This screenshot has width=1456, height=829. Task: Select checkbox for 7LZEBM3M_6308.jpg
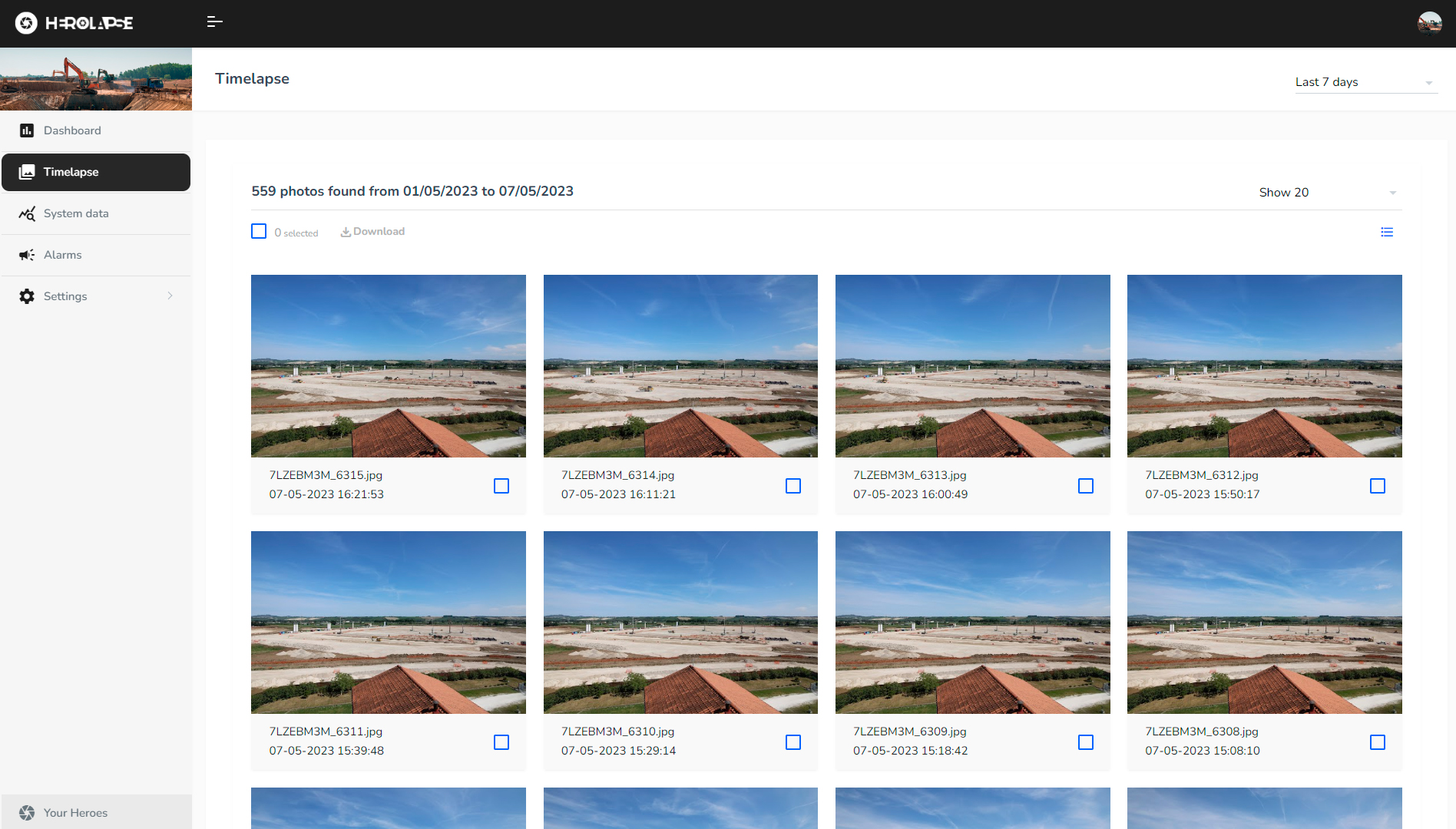point(1378,742)
